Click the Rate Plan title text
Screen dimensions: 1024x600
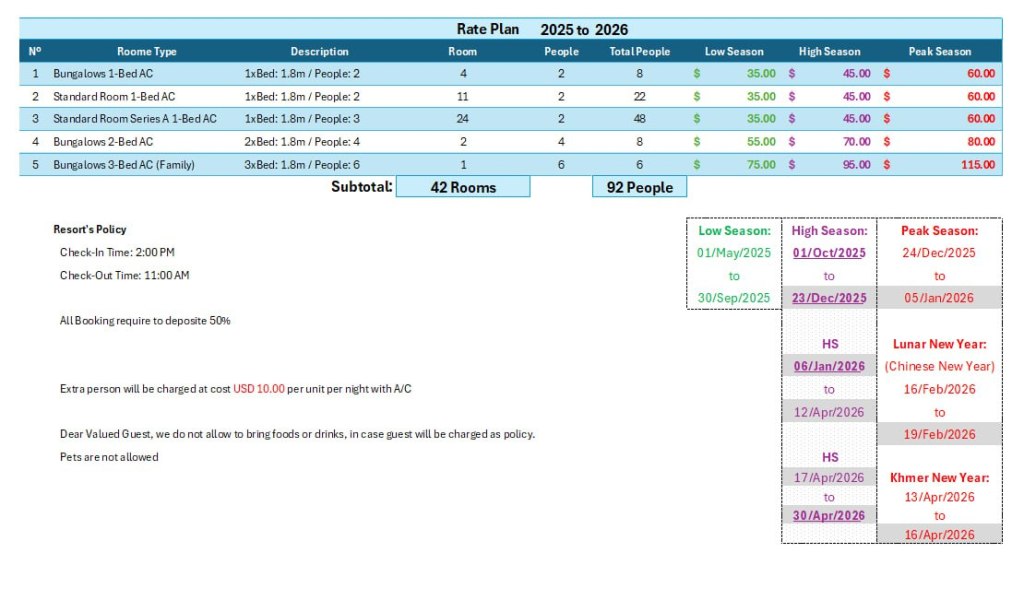[488, 29]
